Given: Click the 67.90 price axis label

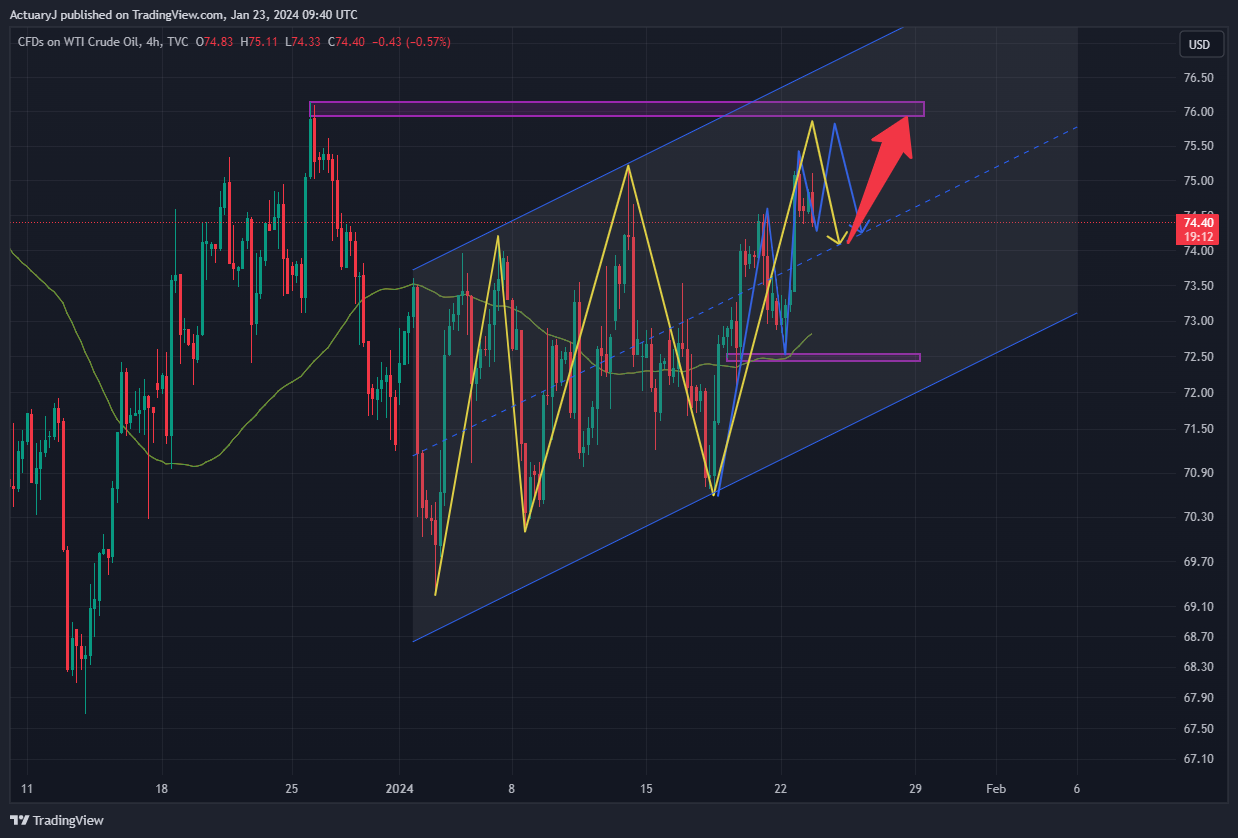Looking at the screenshot, I should [x=1199, y=698].
